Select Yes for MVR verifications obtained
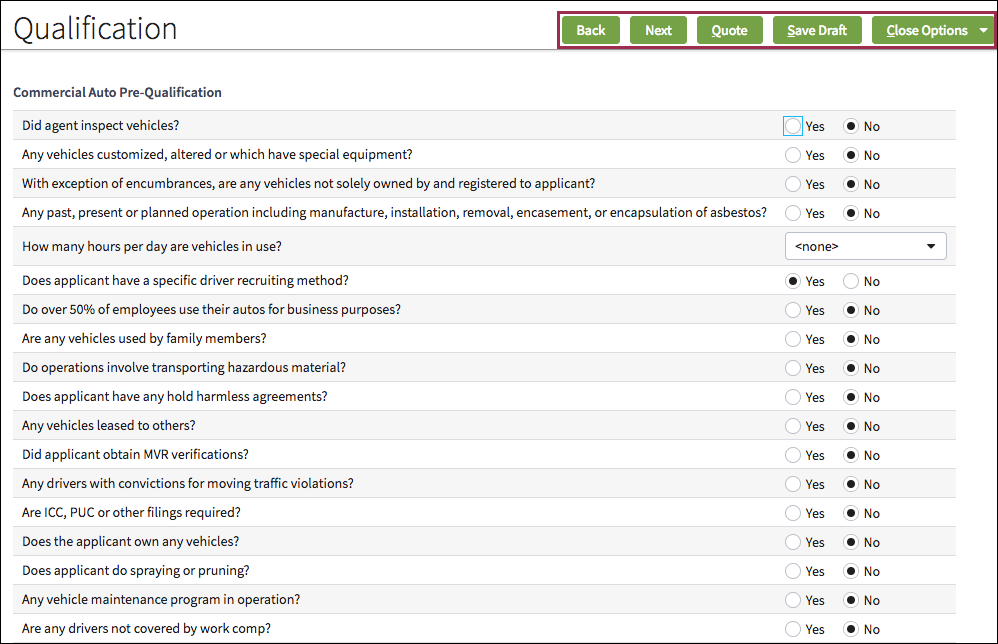This screenshot has width=998, height=644. coord(791,454)
